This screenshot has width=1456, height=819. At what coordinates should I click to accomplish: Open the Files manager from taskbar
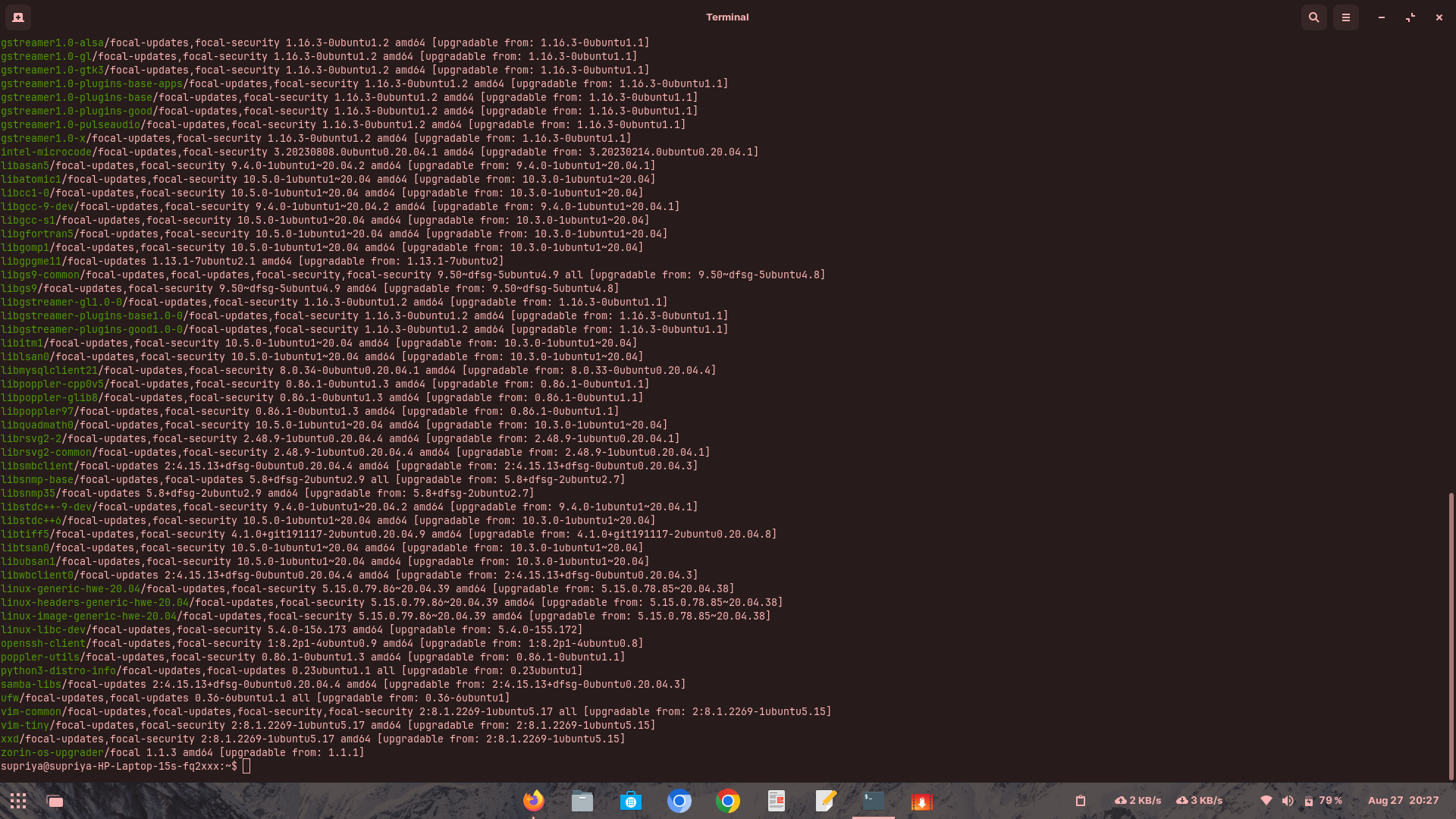582,801
